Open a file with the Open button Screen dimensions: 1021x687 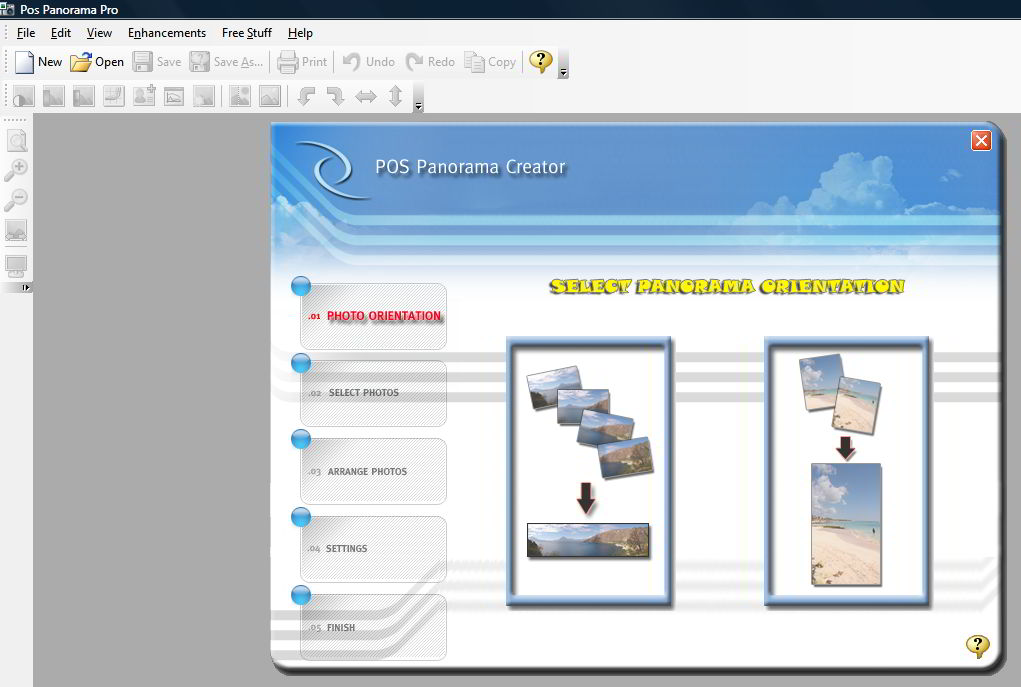(97, 62)
